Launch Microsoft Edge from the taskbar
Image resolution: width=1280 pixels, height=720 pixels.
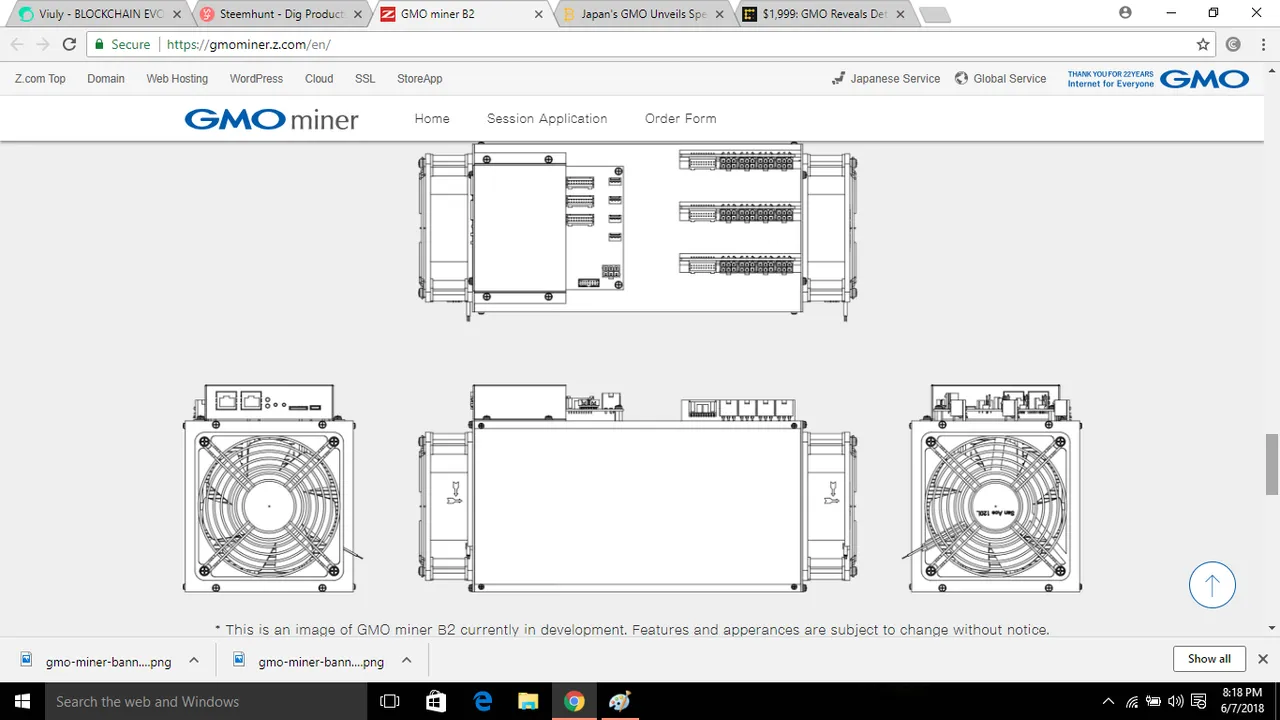(483, 701)
